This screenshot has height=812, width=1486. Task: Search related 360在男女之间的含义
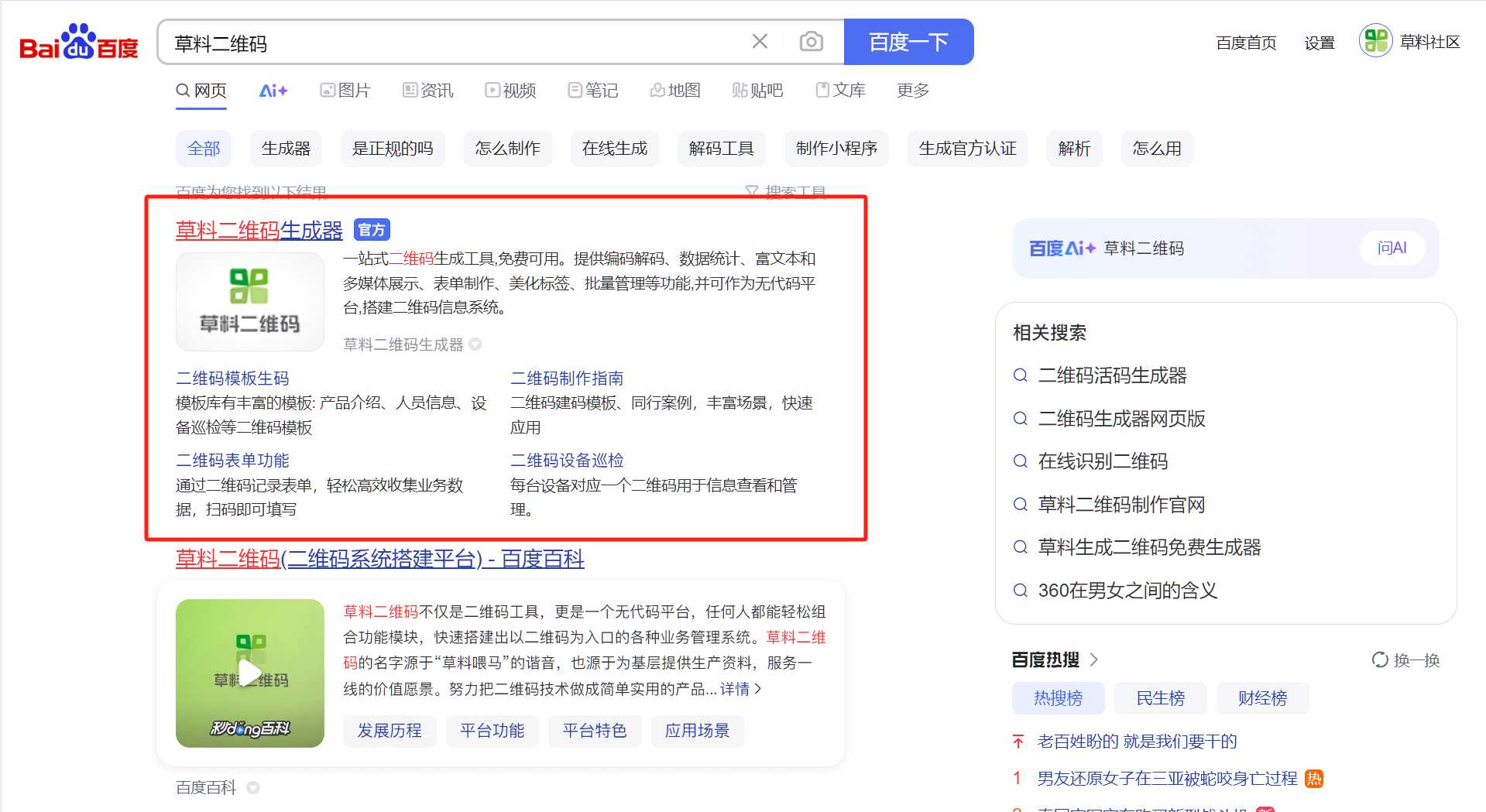1127,591
